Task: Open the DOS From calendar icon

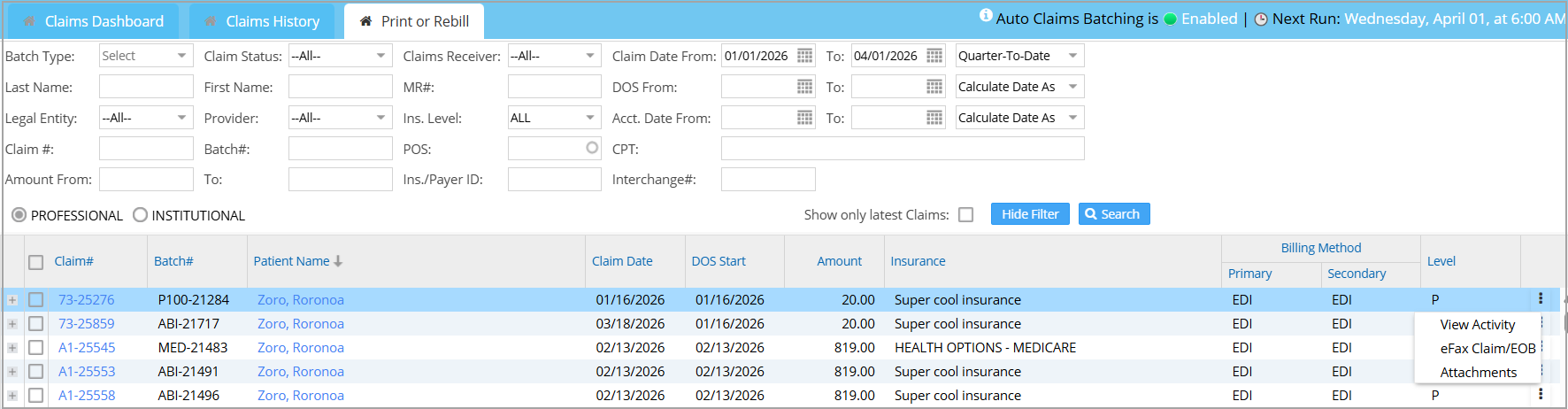Action: tap(804, 87)
